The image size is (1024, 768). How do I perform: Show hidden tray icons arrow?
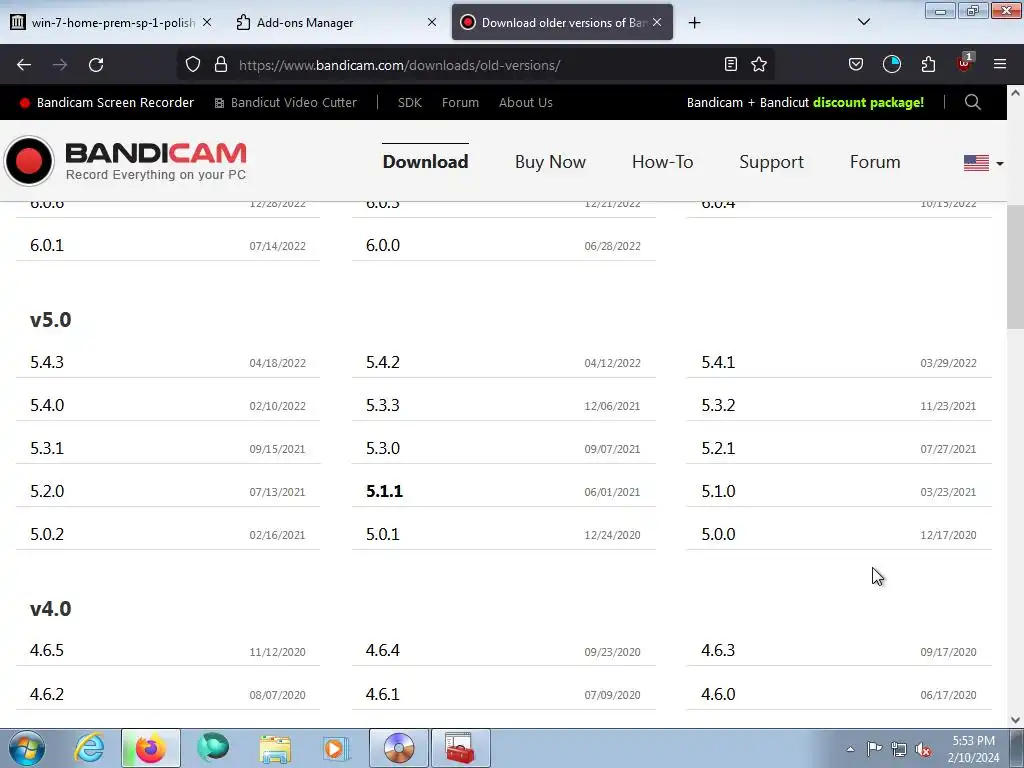coord(850,750)
